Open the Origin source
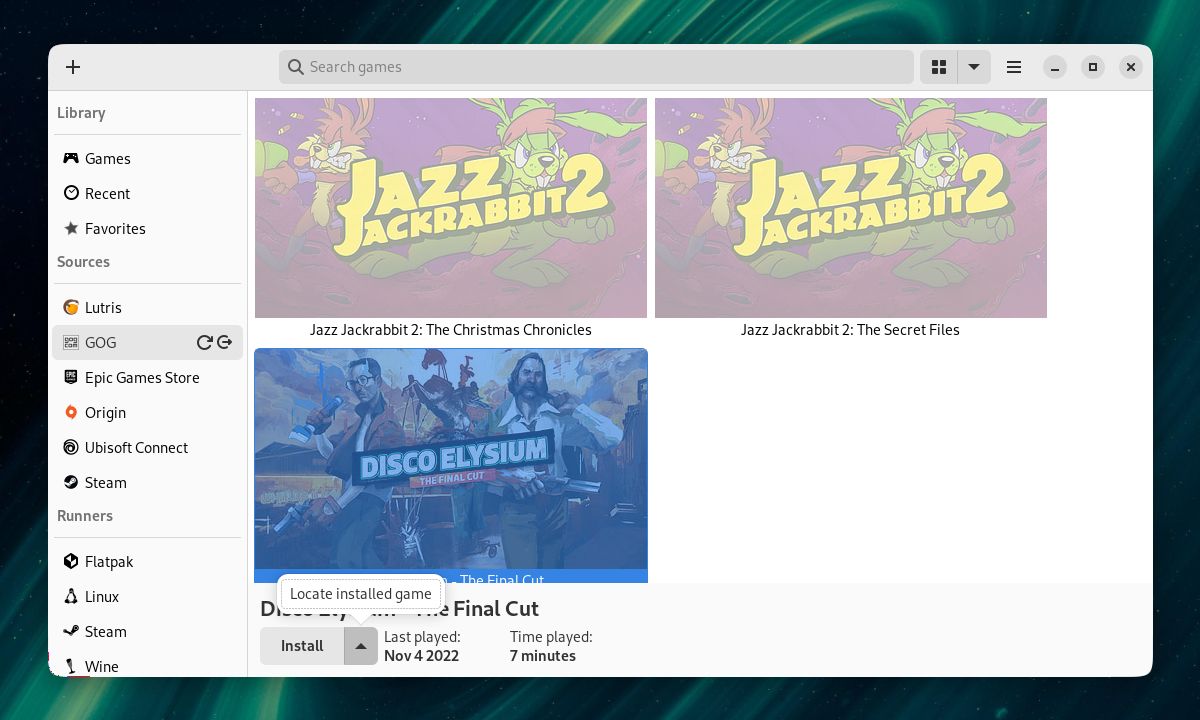 pos(105,412)
